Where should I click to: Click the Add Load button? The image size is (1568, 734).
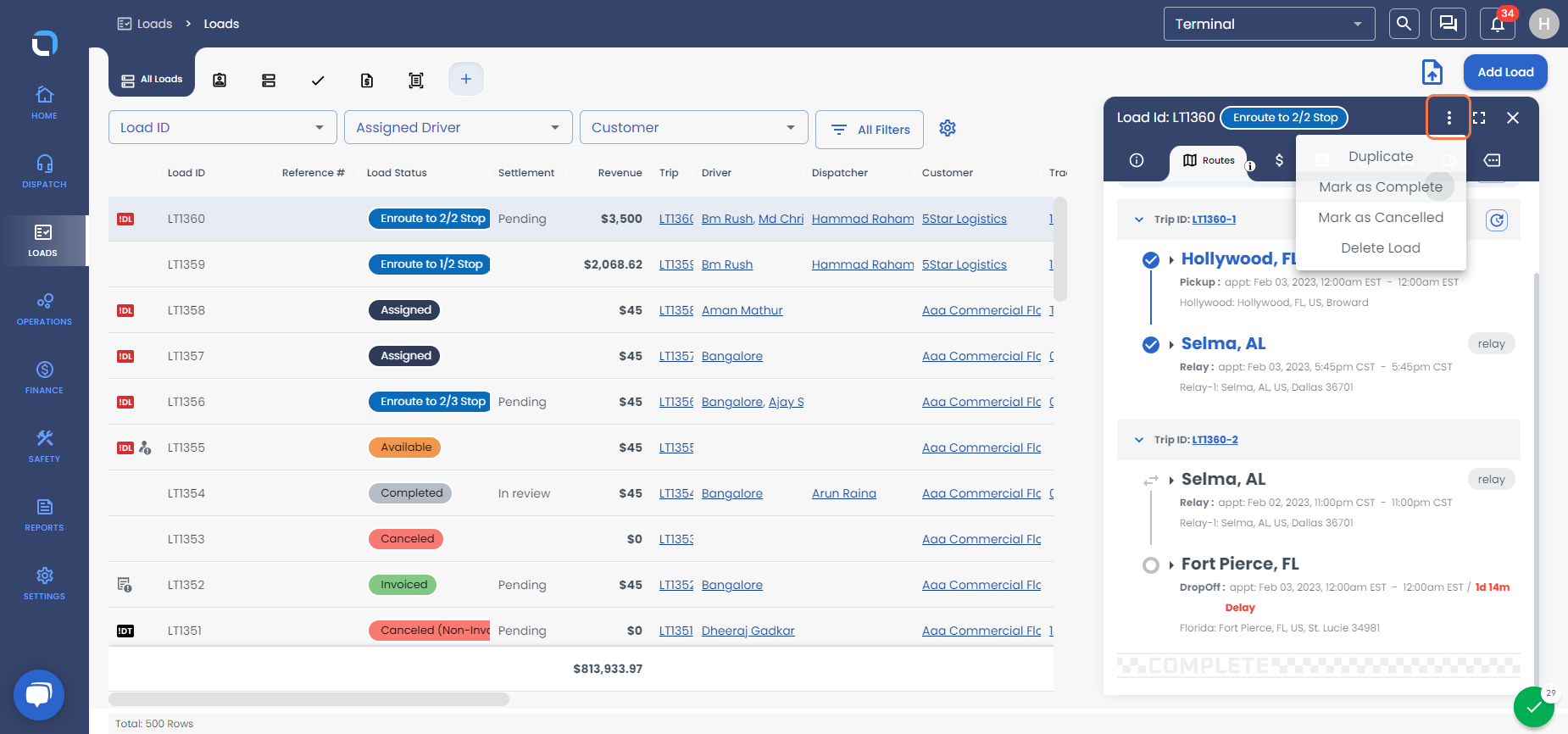pyautogui.click(x=1505, y=72)
